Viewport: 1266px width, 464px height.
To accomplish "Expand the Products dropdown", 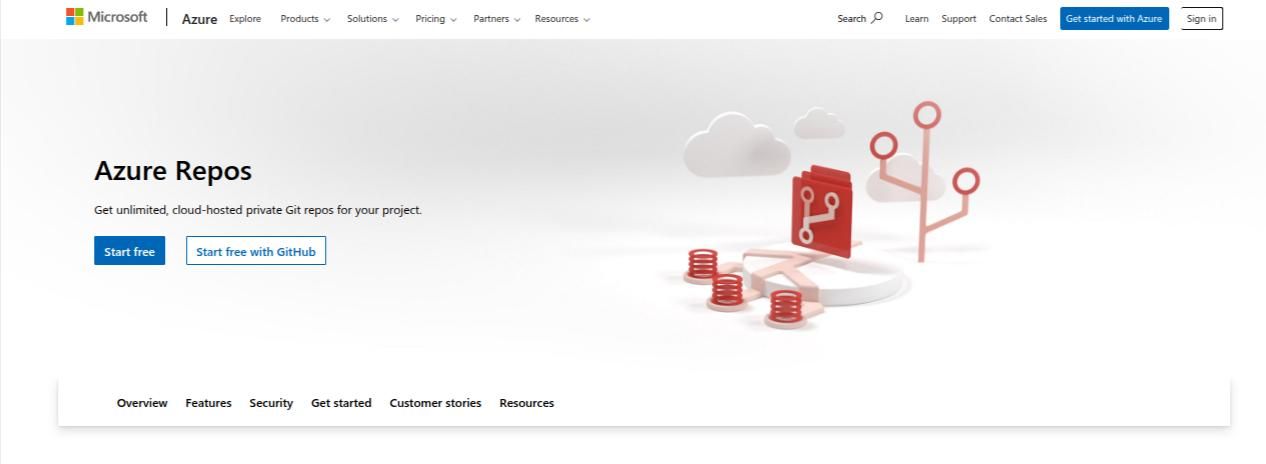I will 305,19.
